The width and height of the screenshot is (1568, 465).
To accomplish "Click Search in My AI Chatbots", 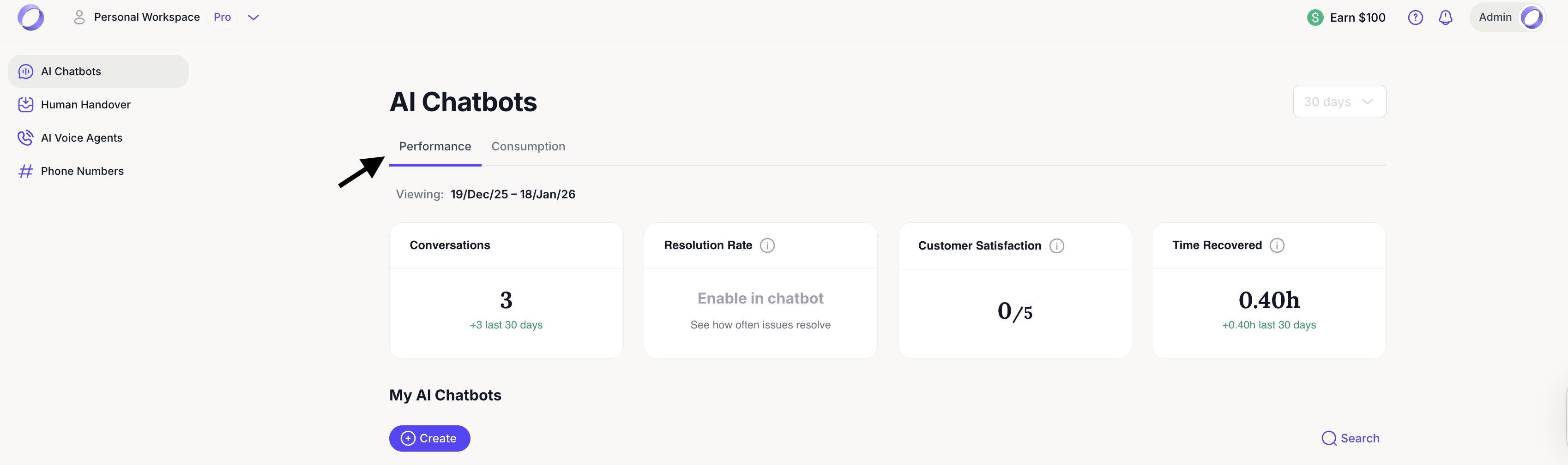I will [1350, 438].
